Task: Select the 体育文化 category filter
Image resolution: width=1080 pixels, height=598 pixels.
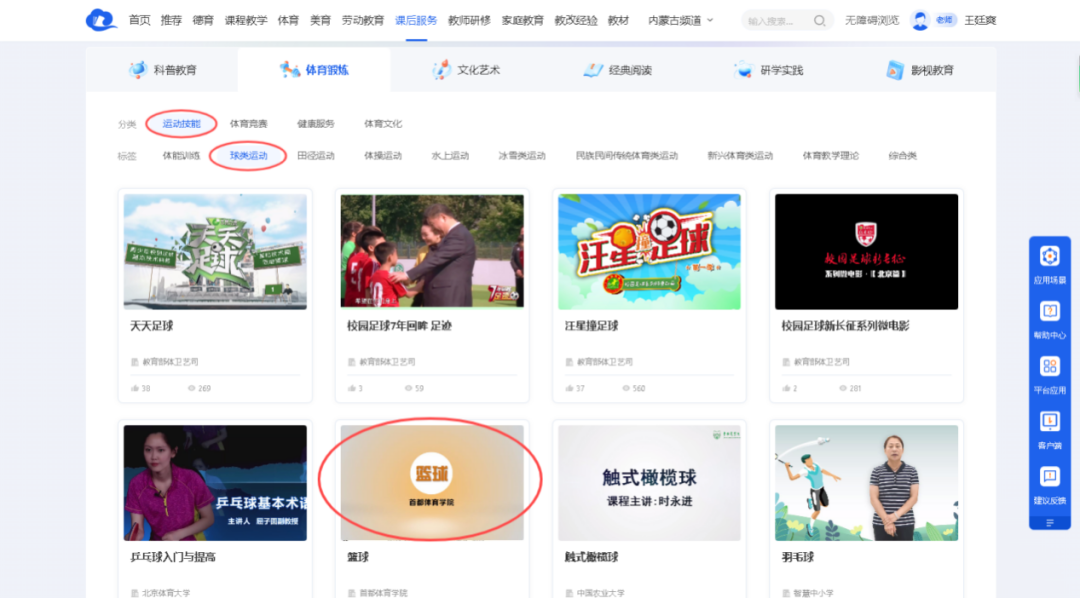Action: tap(383, 124)
